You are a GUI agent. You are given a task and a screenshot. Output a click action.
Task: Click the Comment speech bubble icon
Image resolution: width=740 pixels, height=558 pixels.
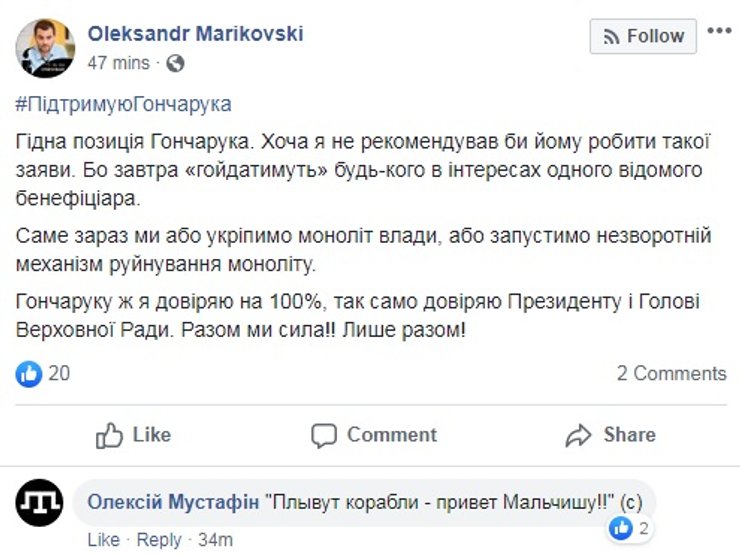[323, 435]
